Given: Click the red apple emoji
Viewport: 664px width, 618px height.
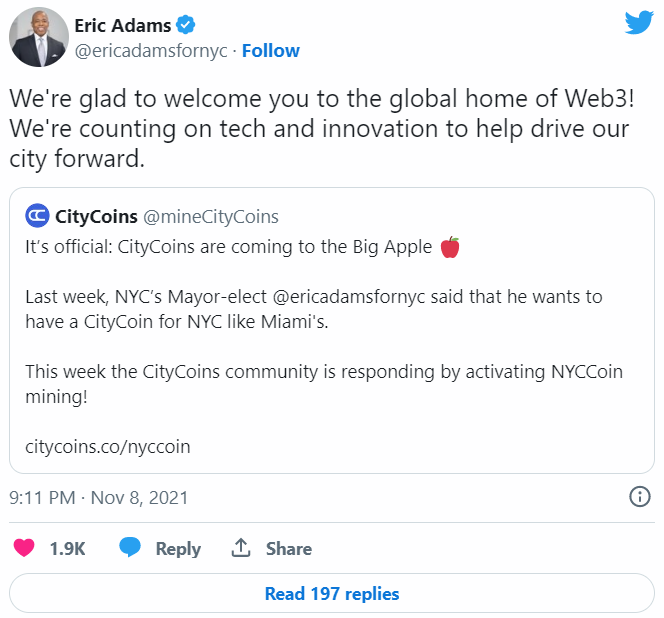Looking at the screenshot, I should pyautogui.click(x=451, y=246).
